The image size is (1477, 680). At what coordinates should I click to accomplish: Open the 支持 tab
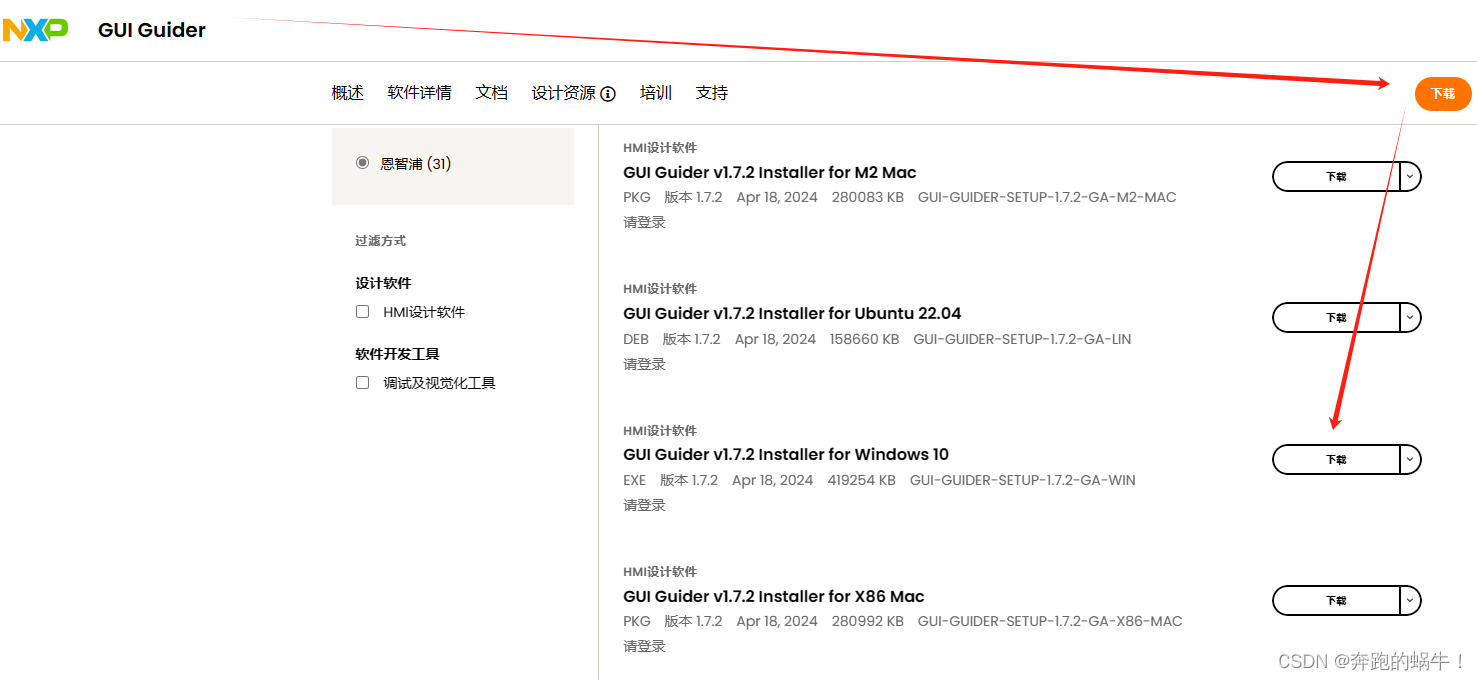(x=712, y=93)
